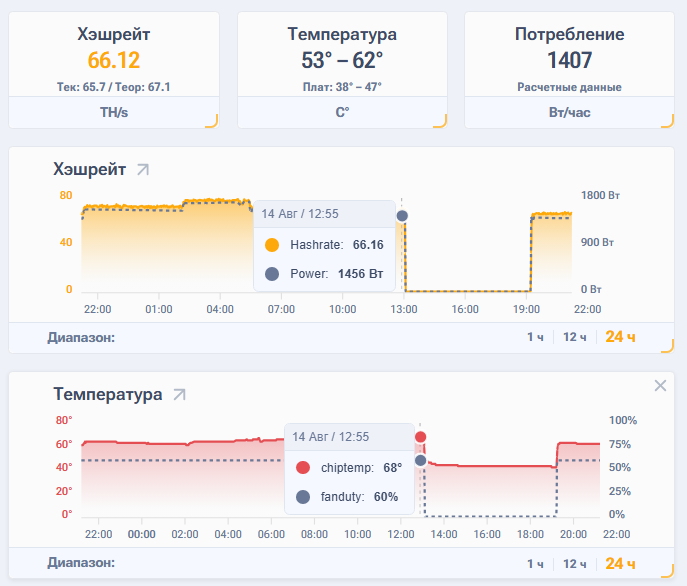Click the 13:00 label on hashrate axis

pos(404,309)
